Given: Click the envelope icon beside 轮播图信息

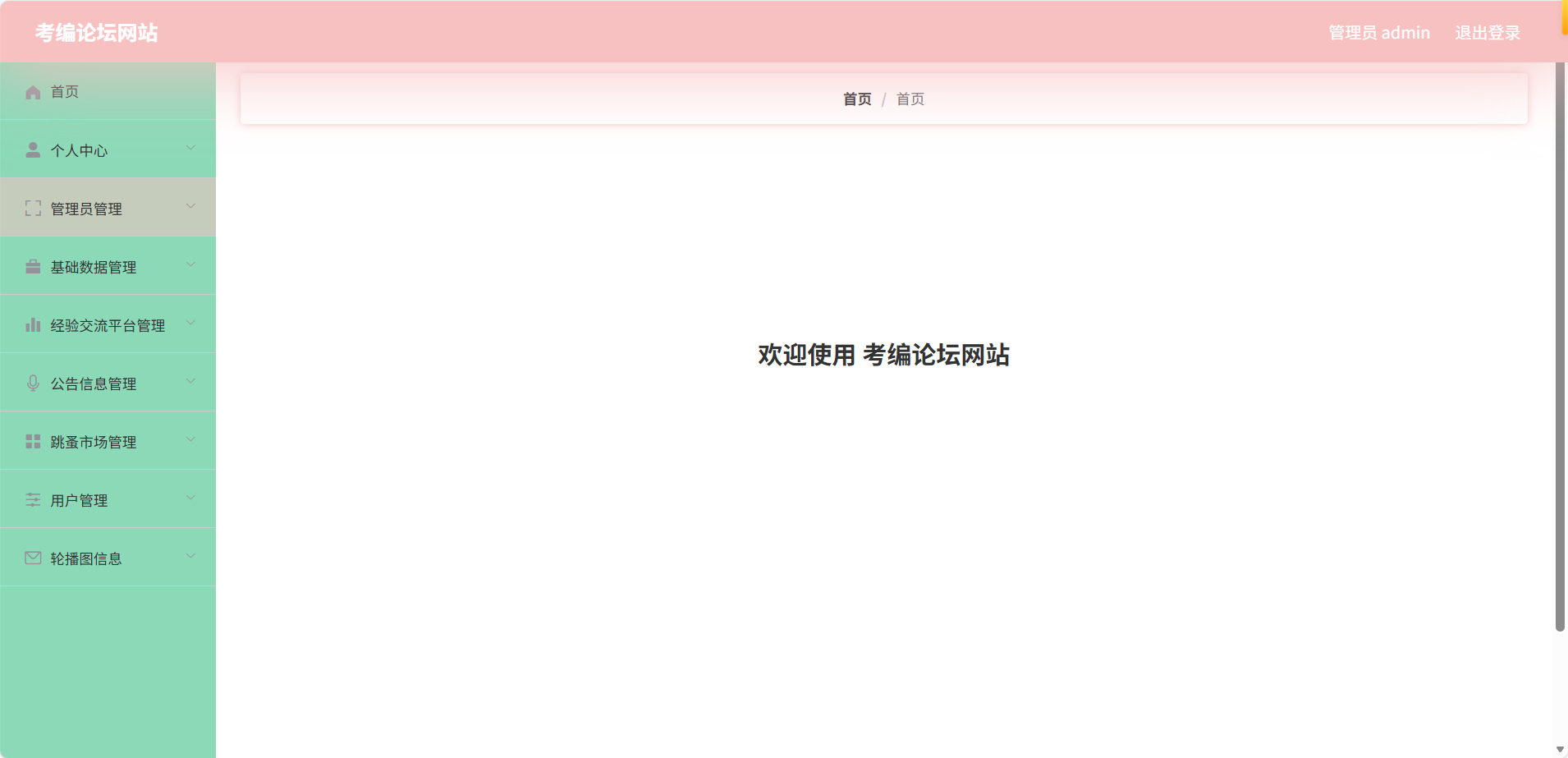Looking at the screenshot, I should (33, 558).
